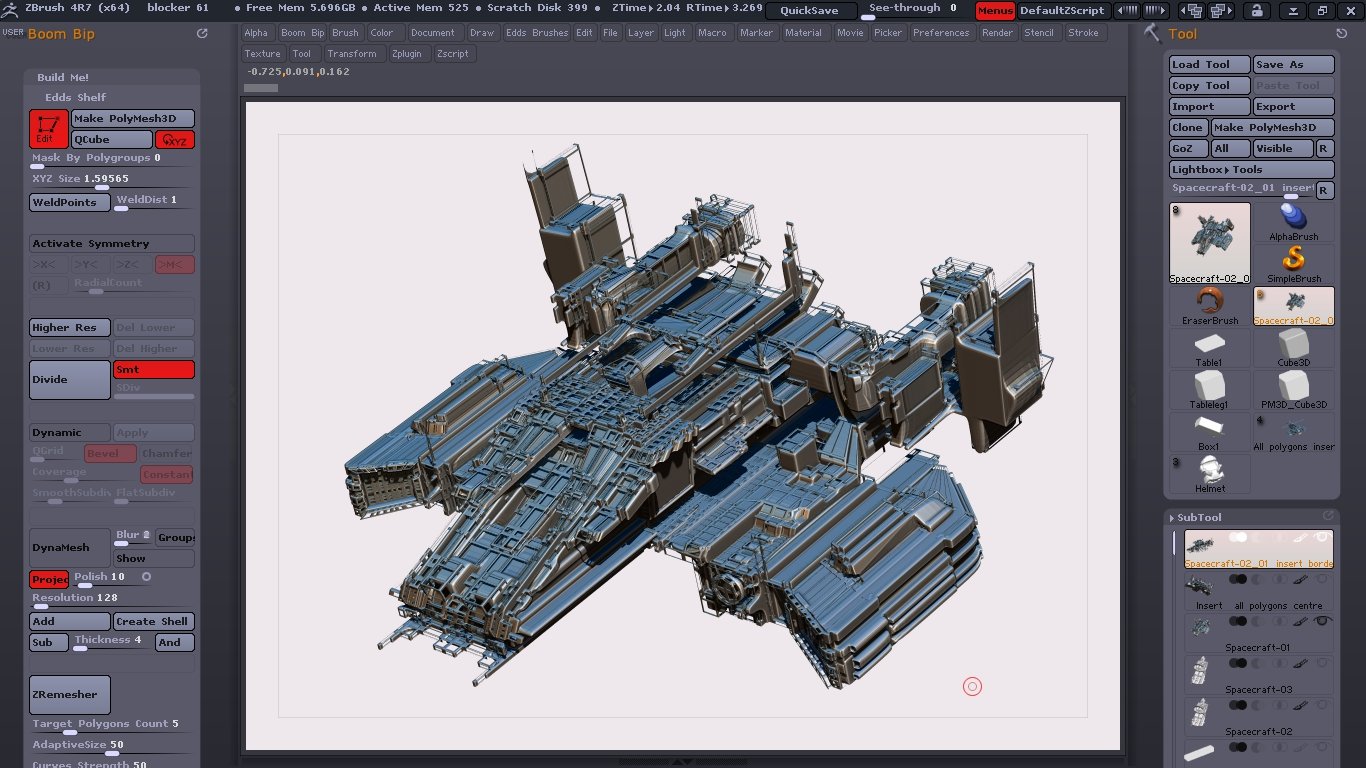This screenshot has height=768, width=1366.
Task: Pick the SimpleBrush tool icon
Action: tap(1293, 262)
